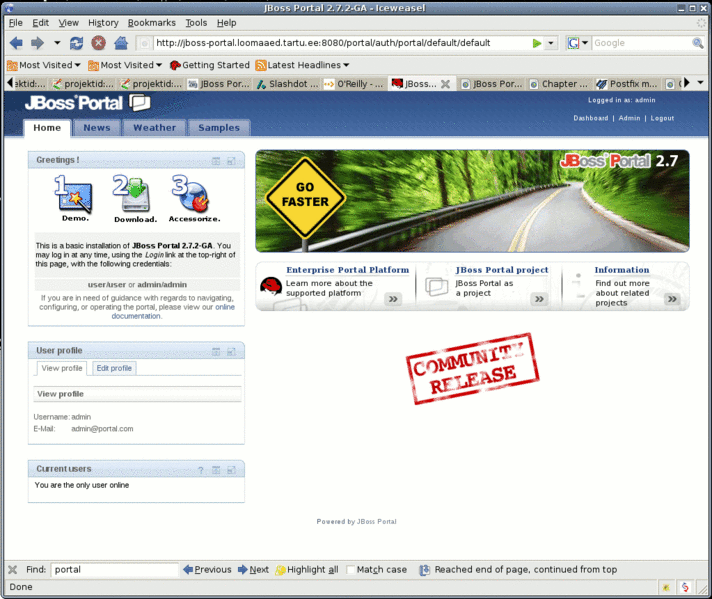Viewport: 712px width, 599px height.
Task: Select the View profile tab
Action: 62,368
